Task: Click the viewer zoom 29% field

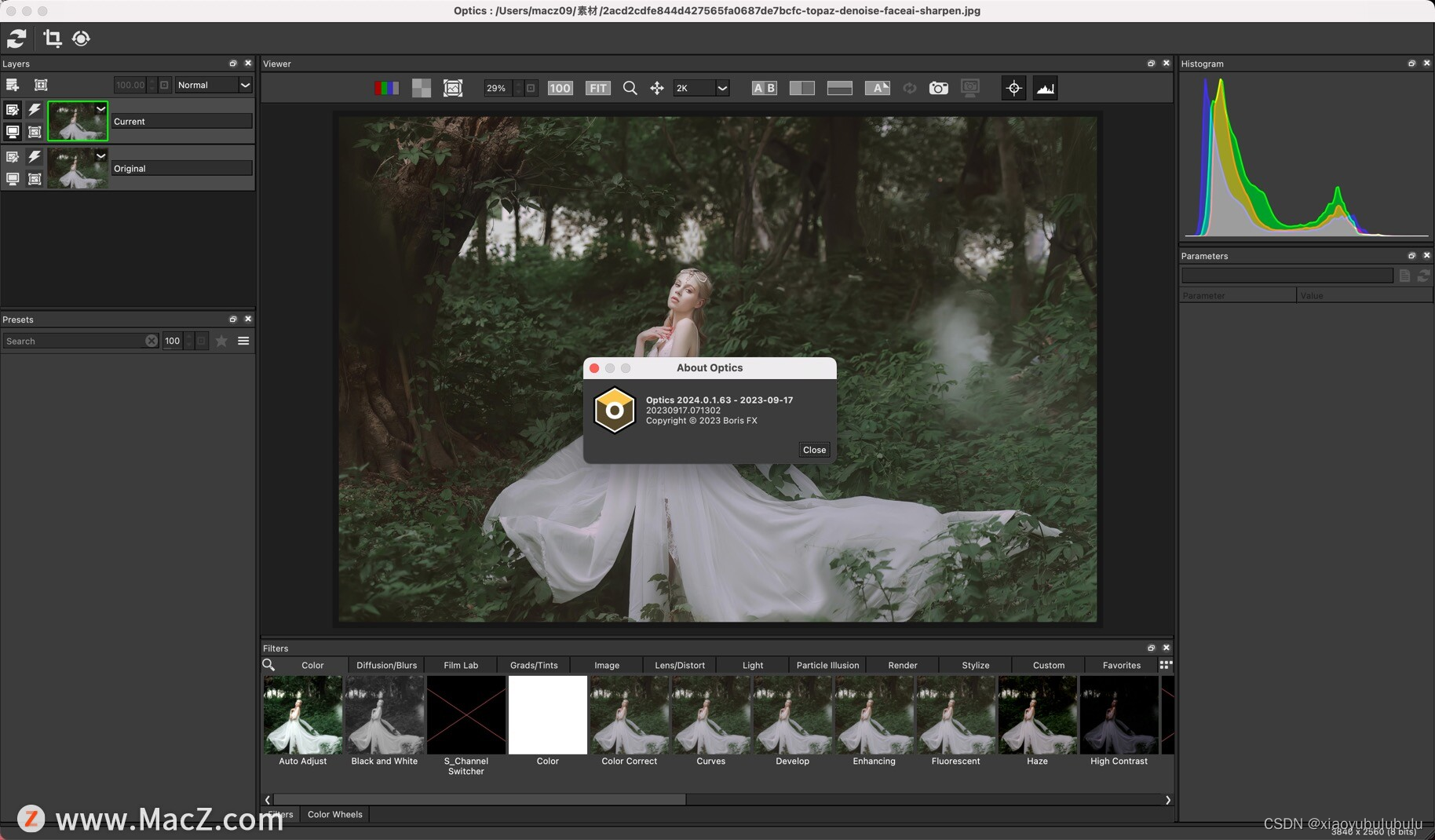Action: point(498,88)
